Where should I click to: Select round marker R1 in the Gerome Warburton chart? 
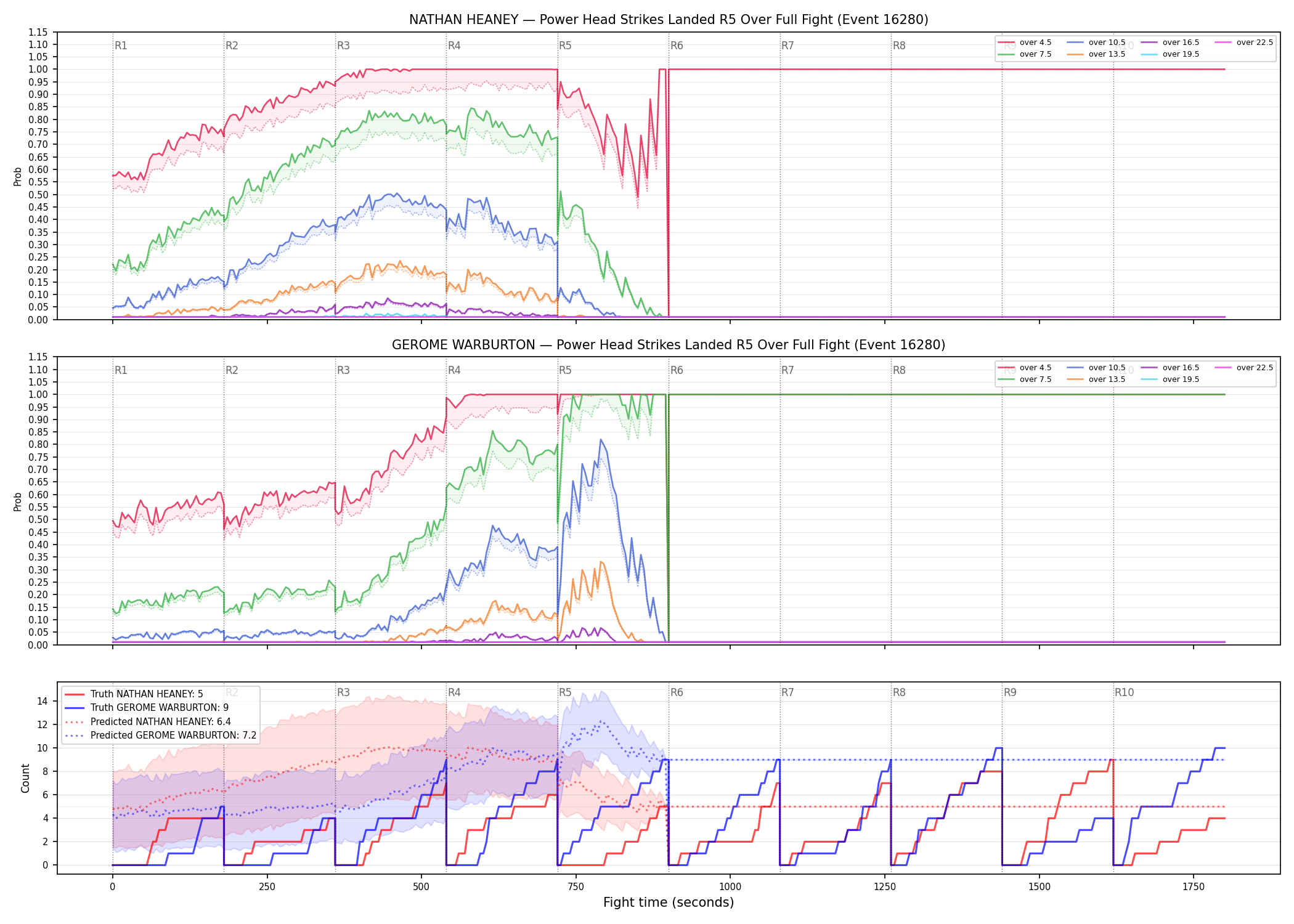pyautogui.click(x=121, y=370)
